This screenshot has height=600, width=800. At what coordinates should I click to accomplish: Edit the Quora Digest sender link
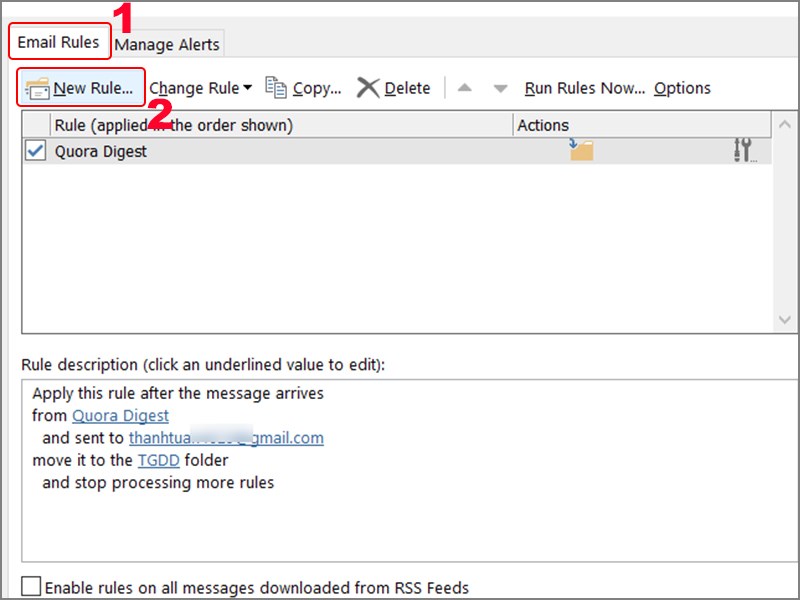[120, 415]
